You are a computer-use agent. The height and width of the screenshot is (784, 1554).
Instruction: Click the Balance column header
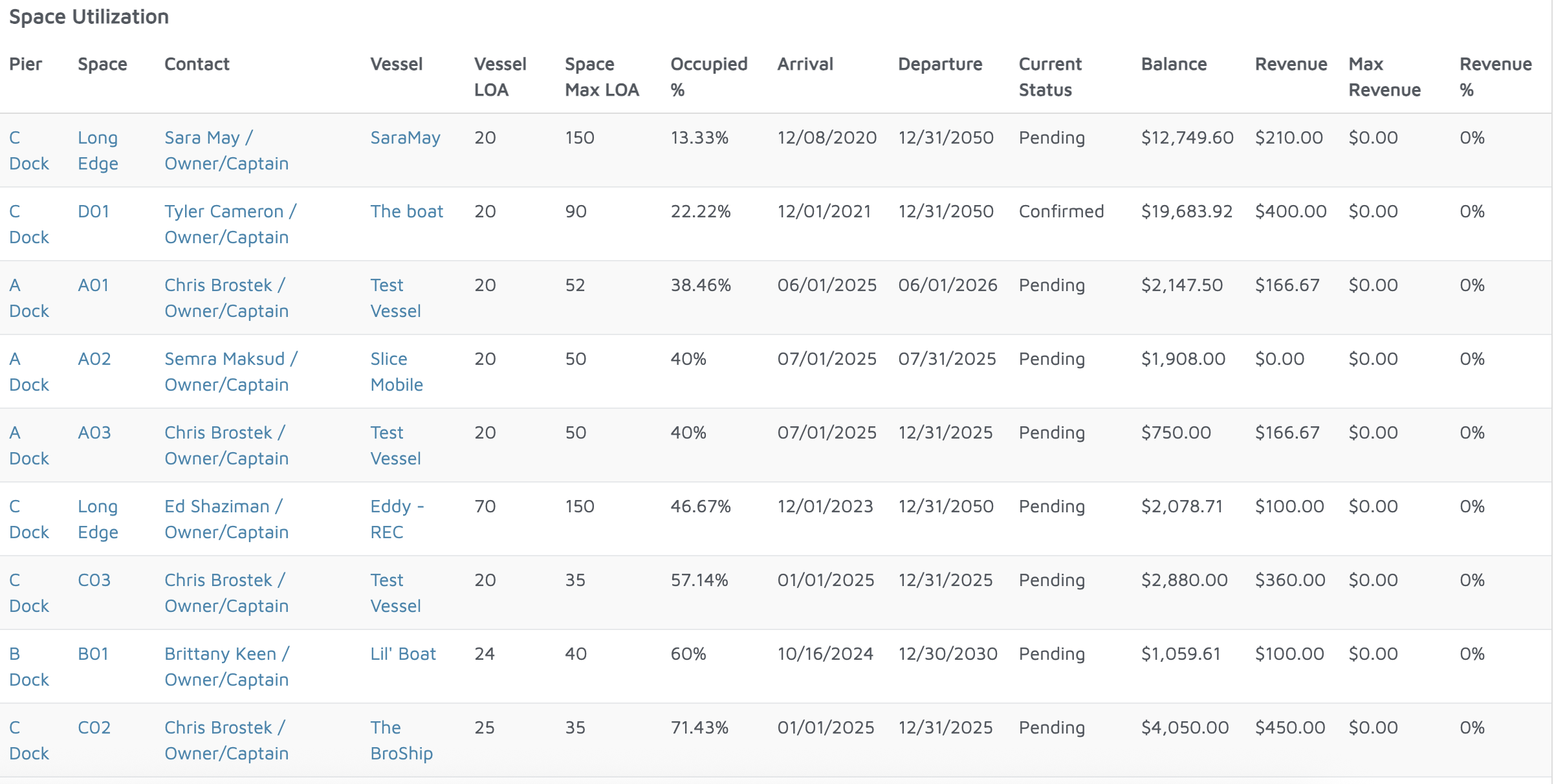point(1174,64)
